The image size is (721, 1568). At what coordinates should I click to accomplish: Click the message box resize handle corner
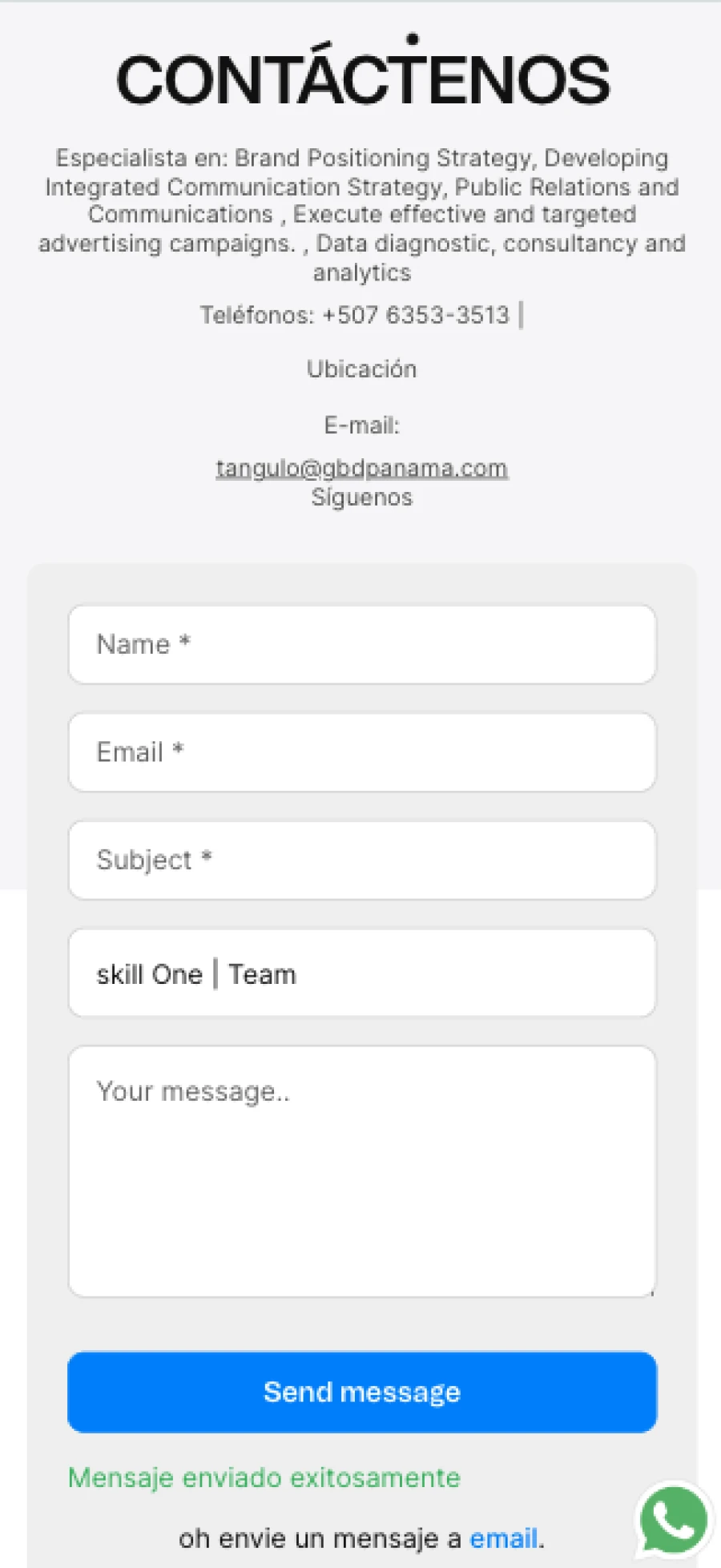pos(651,1291)
